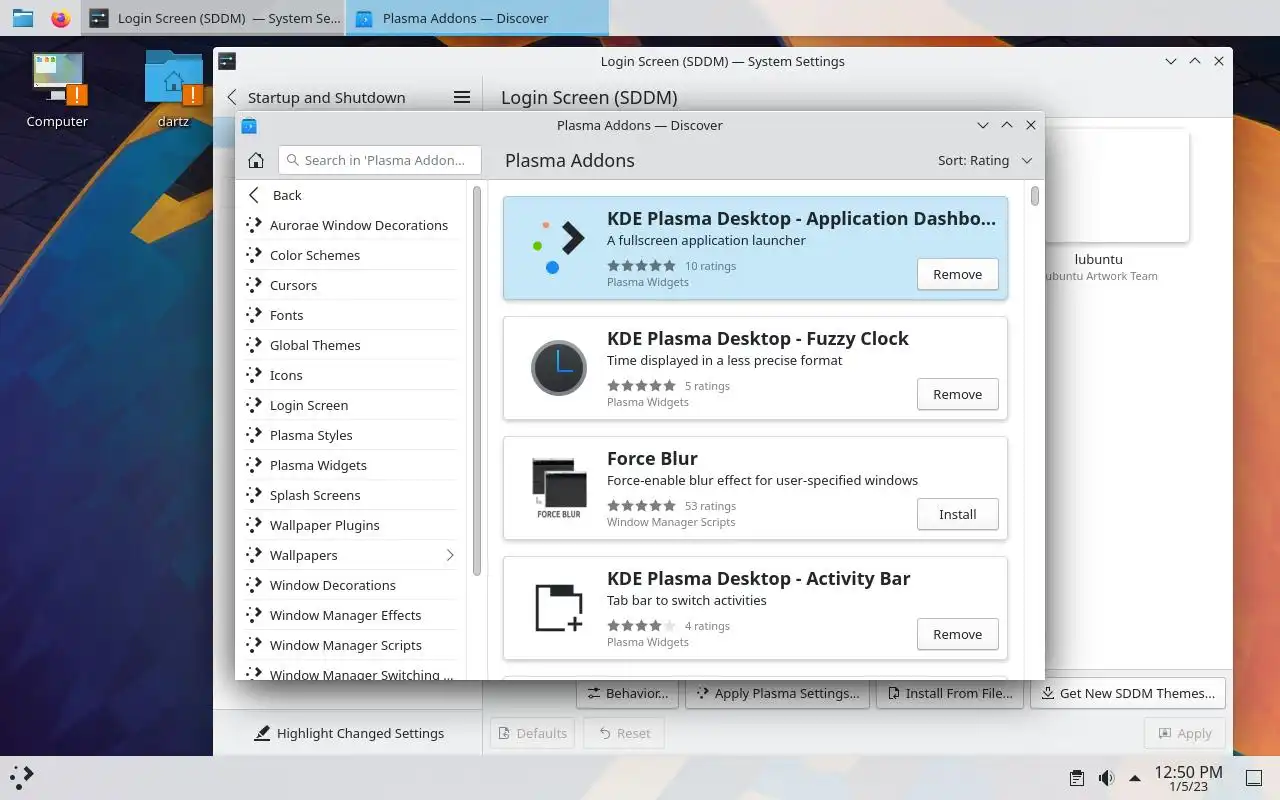The height and width of the screenshot is (800, 1280).
Task: Open Force Blur title text
Action: (652, 458)
